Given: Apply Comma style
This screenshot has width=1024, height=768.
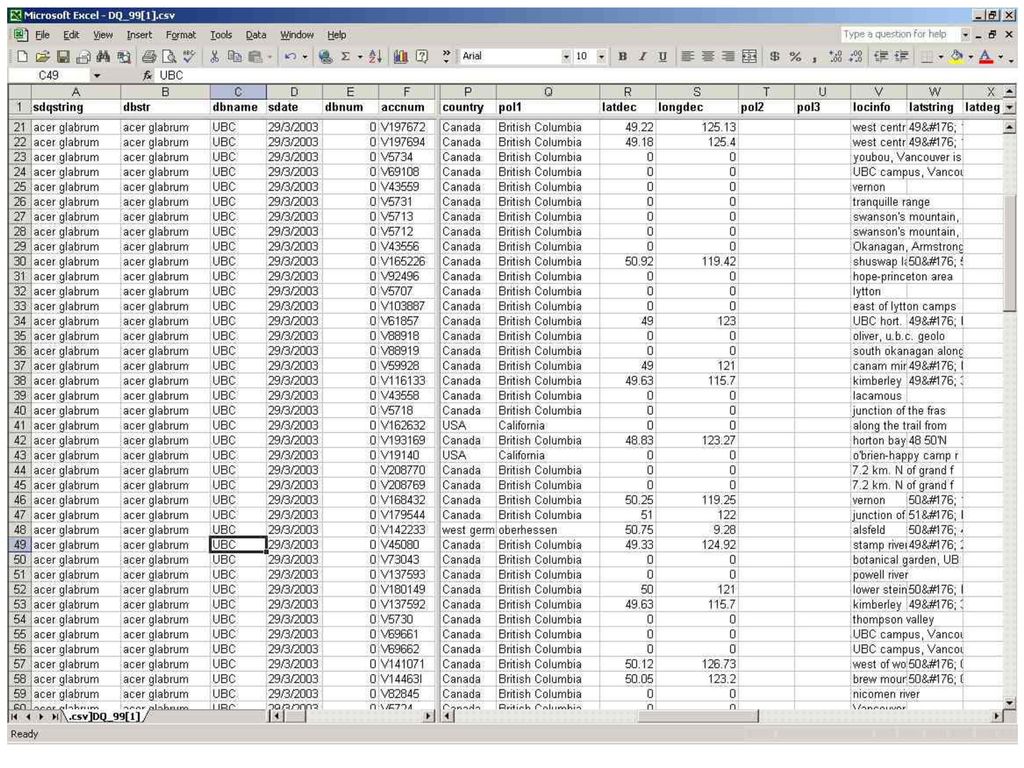Looking at the screenshot, I should 814,57.
